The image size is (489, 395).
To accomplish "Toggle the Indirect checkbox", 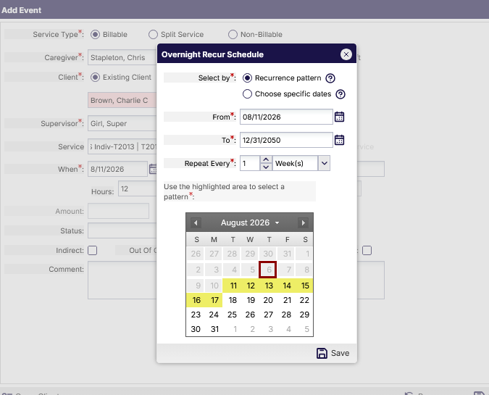I will point(92,250).
